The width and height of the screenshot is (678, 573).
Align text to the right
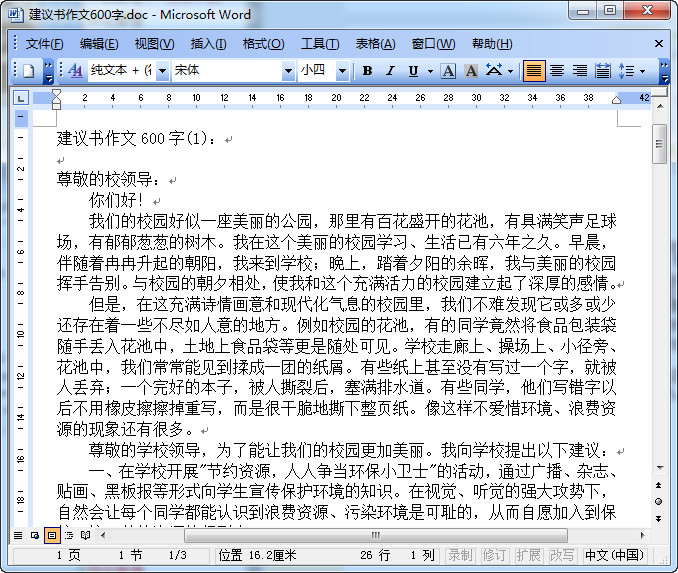[x=579, y=71]
